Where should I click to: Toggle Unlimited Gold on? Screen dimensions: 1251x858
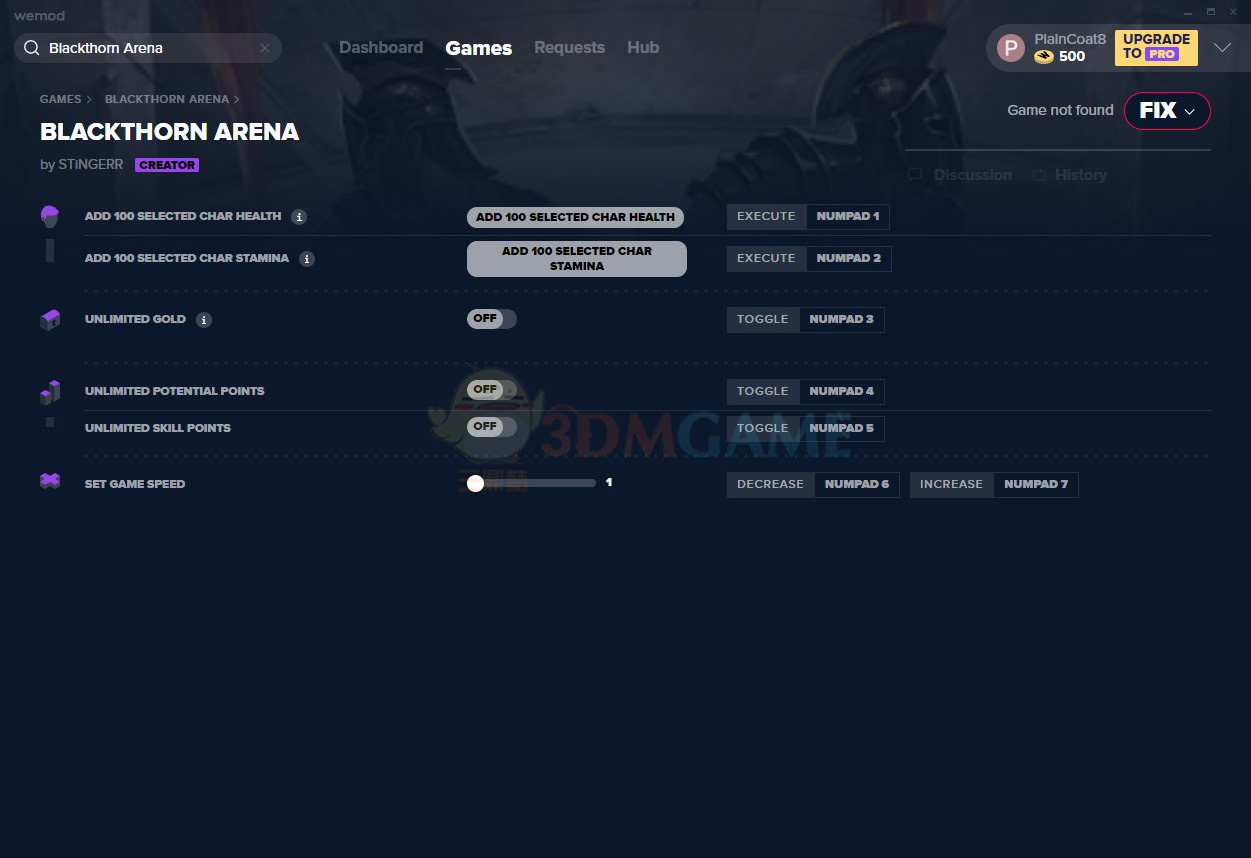[x=492, y=319]
